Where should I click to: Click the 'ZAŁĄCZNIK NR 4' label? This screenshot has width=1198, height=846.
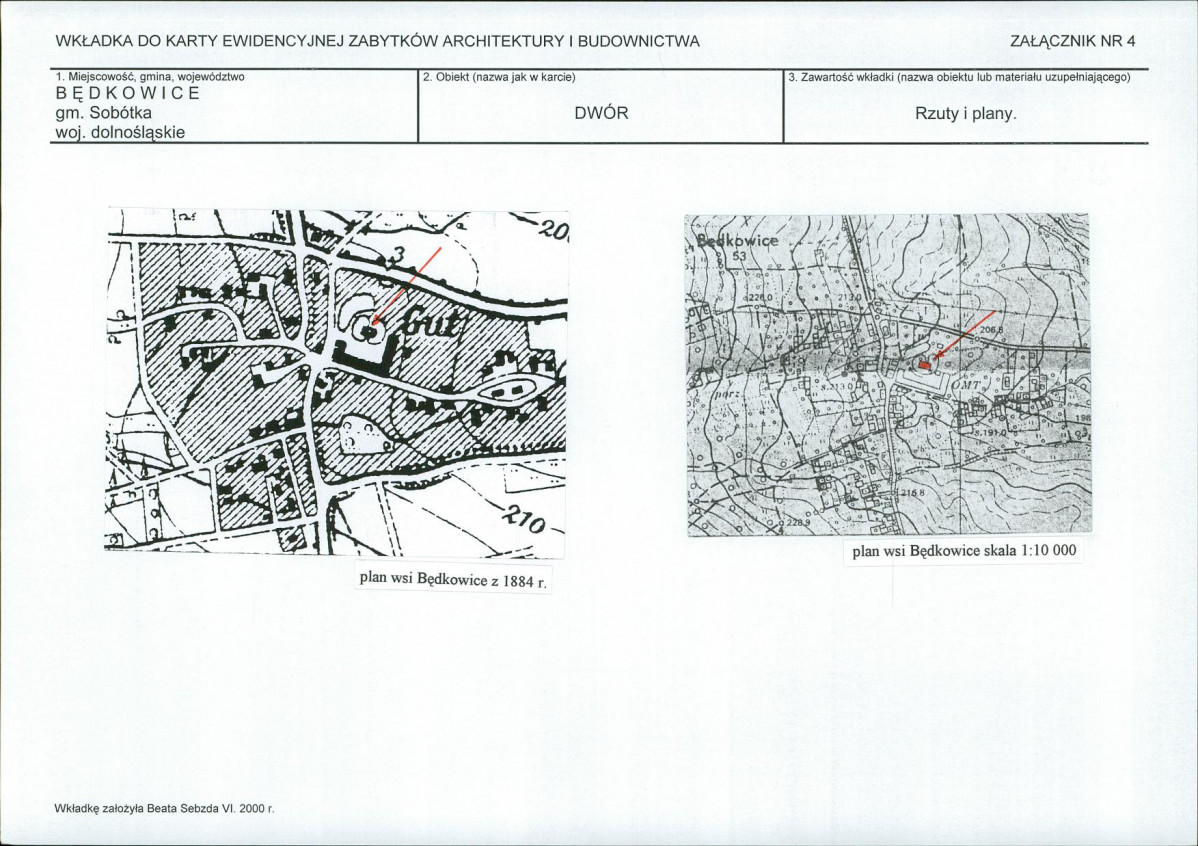[1073, 42]
